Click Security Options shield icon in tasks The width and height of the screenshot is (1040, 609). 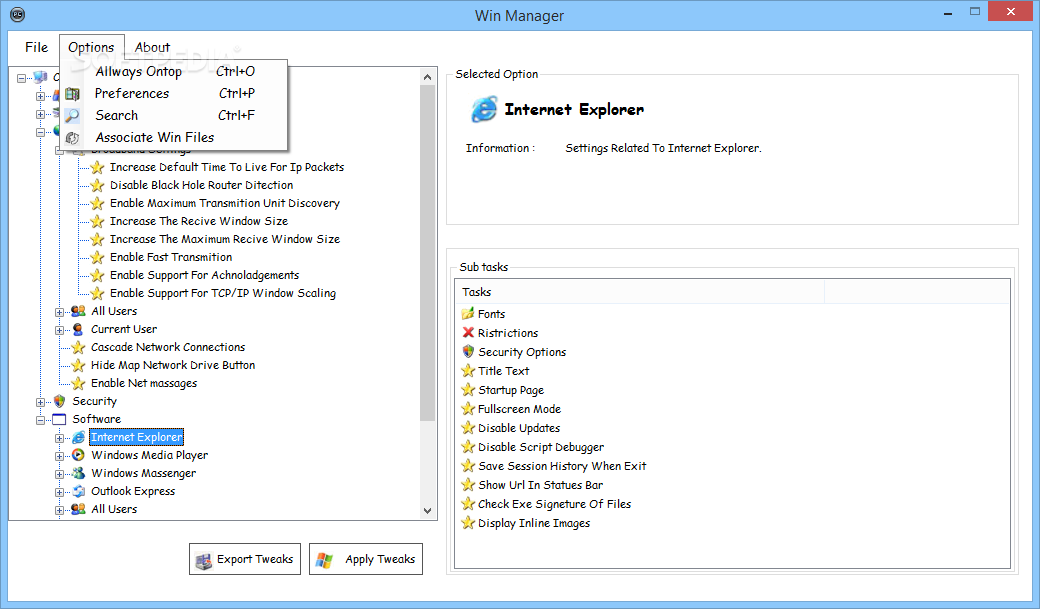468,351
